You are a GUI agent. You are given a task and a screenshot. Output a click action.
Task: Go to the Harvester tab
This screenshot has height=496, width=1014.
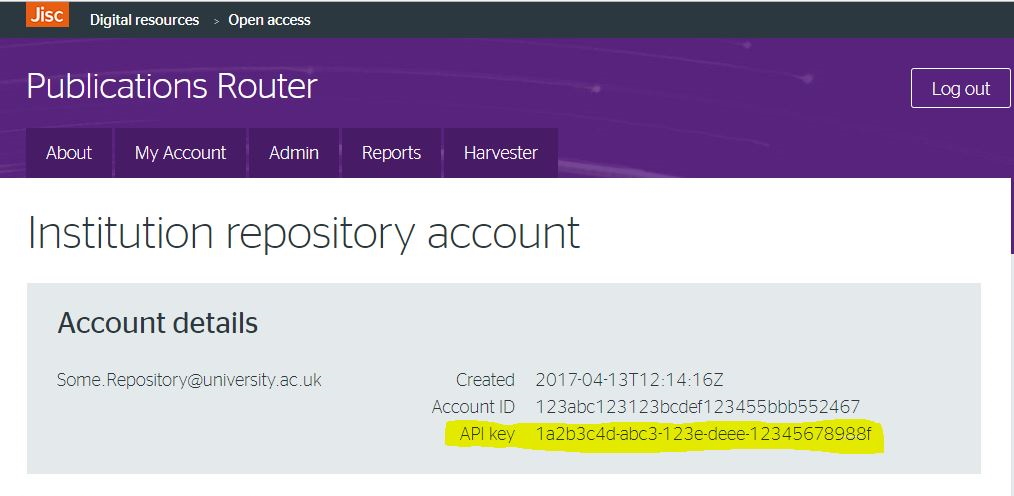tap(500, 153)
